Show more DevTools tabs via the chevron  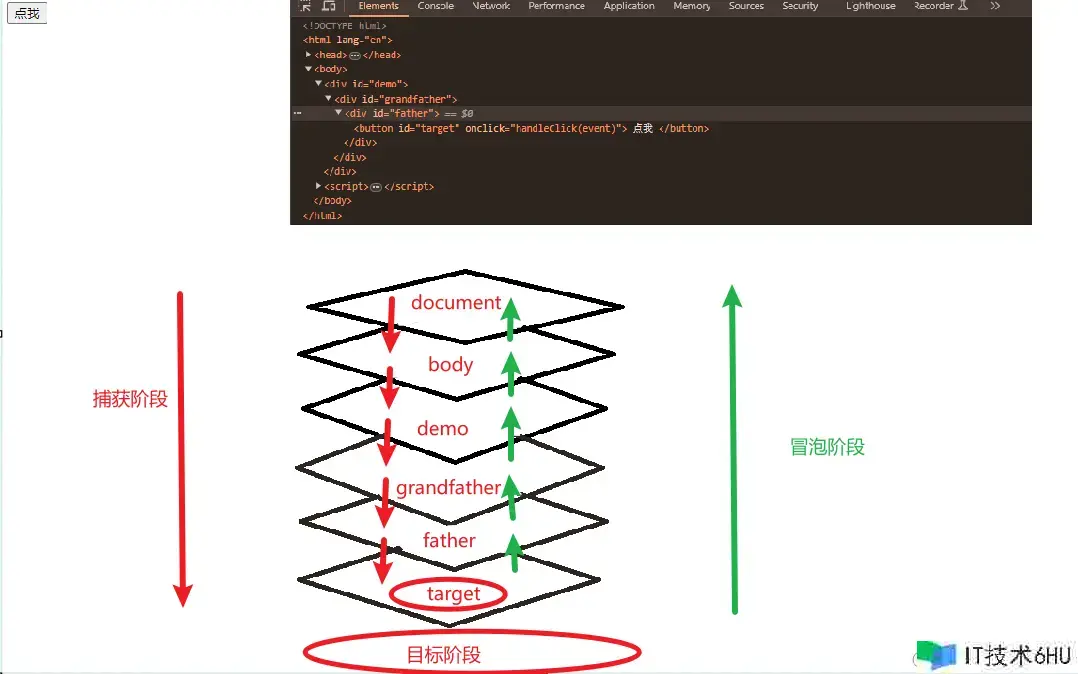point(995,6)
